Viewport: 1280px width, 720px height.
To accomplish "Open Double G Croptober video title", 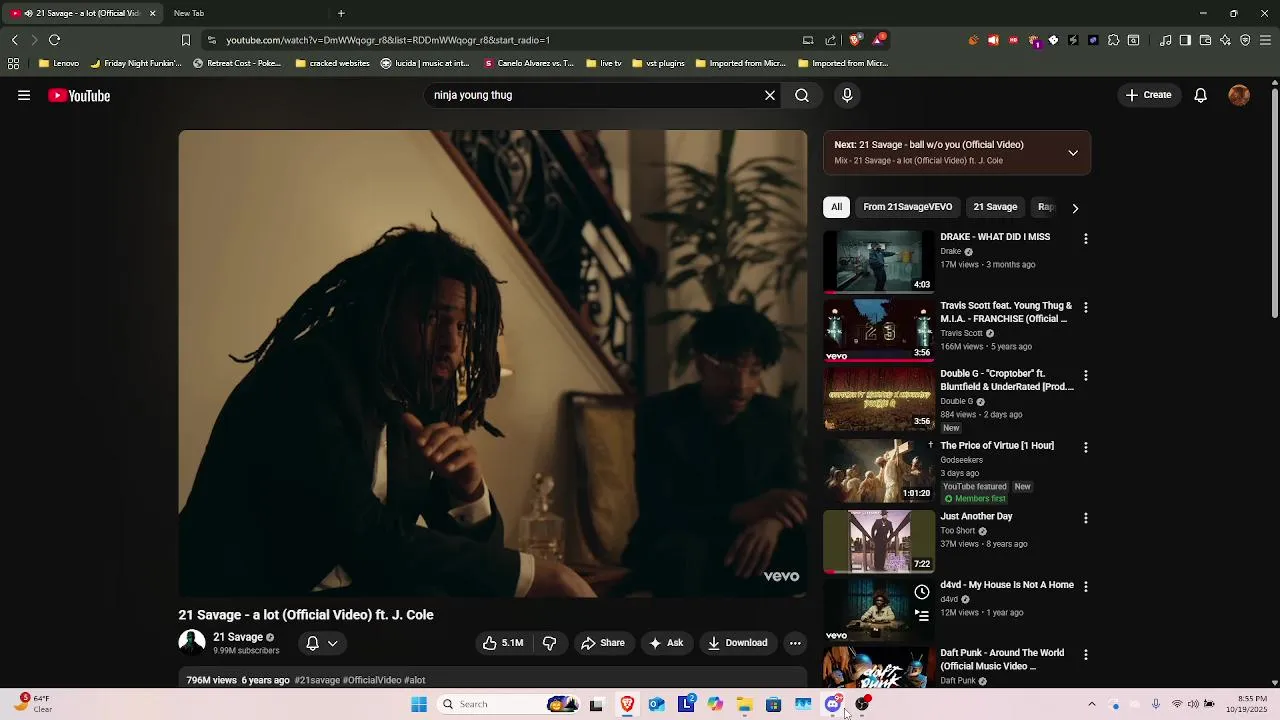I will 1007,380.
